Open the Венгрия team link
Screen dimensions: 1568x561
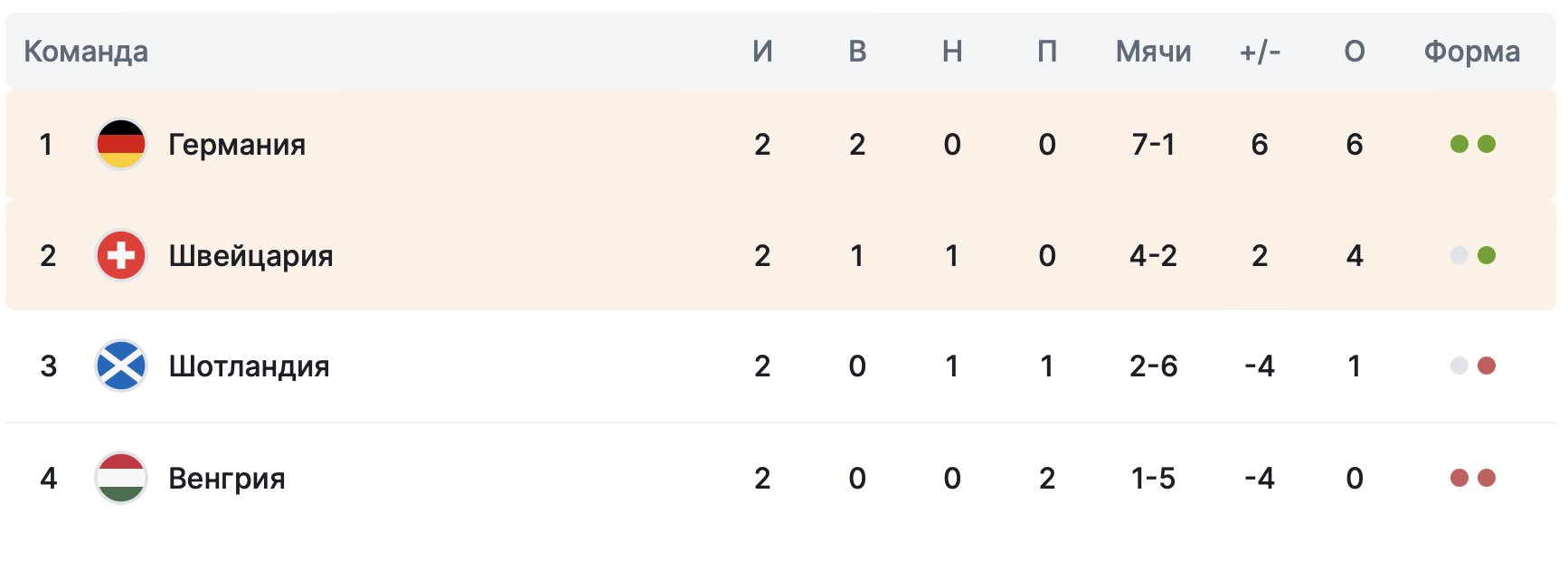(227, 479)
